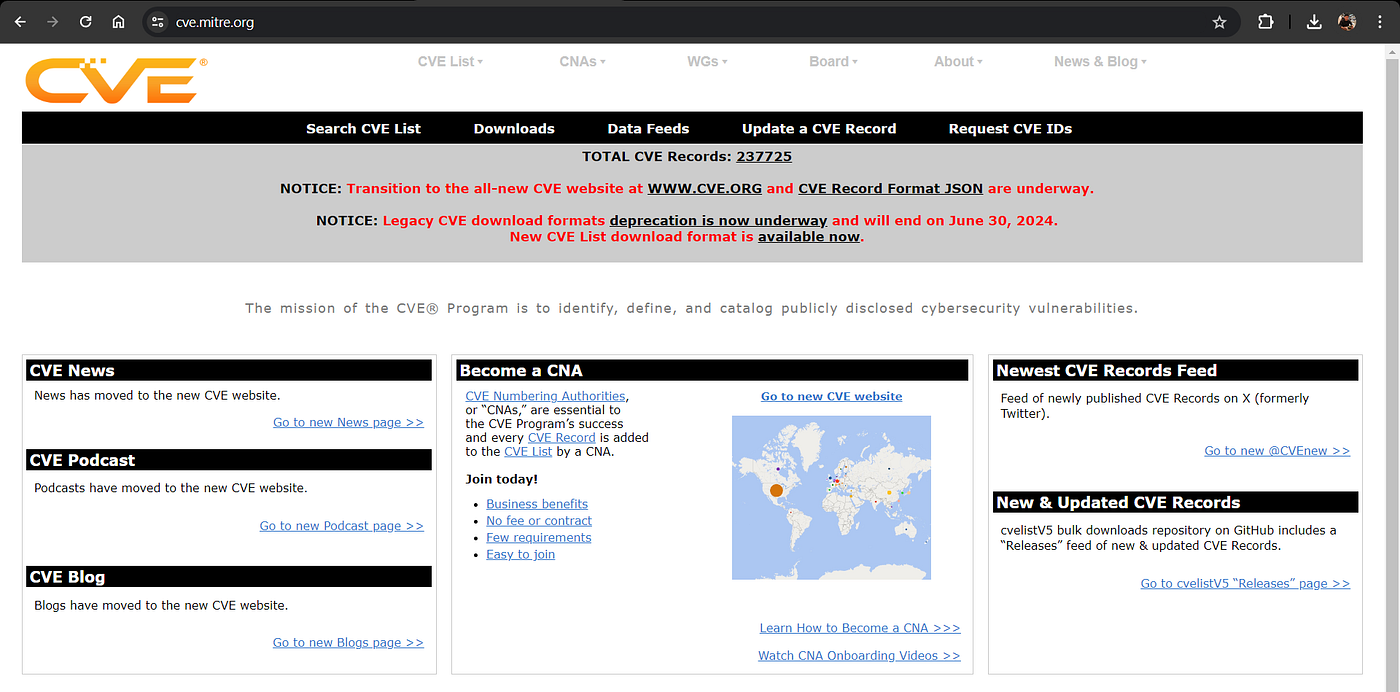Click the CVE Record link in CNA text
Image resolution: width=1400 pixels, height=692 pixels.
tap(561, 437)
